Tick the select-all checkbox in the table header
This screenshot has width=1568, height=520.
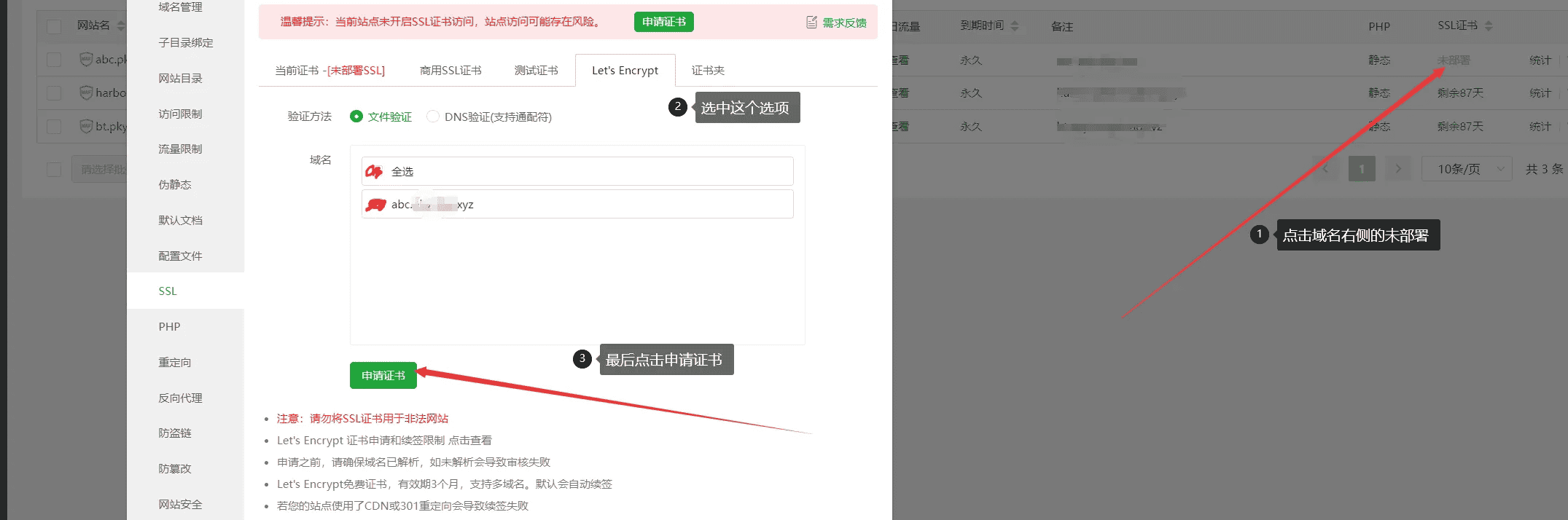(x=54, y=26)
